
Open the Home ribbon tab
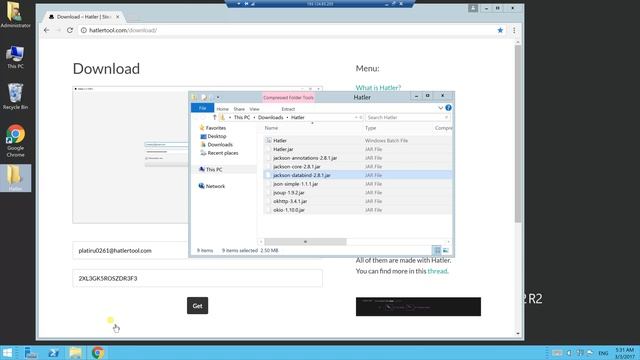click(x=222, y=109)
